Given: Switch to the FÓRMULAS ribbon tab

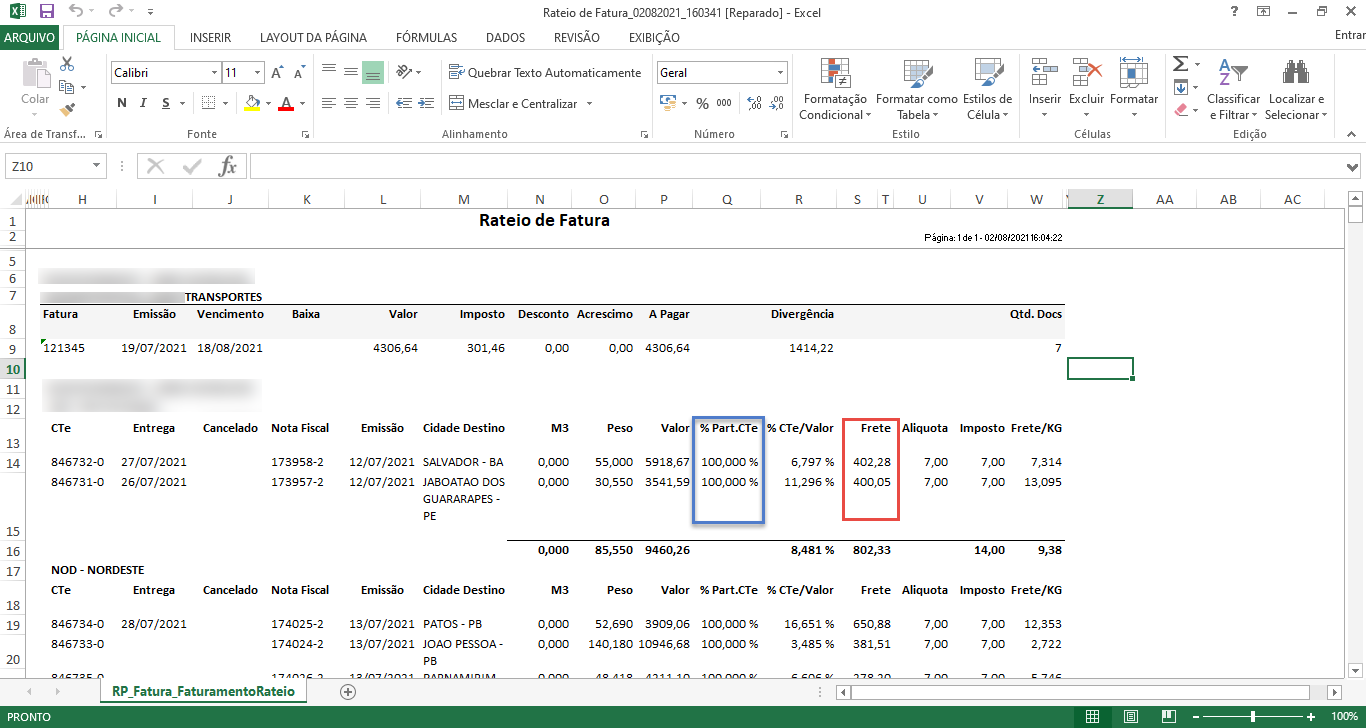Looking at the screenshot, I should 426,38.
